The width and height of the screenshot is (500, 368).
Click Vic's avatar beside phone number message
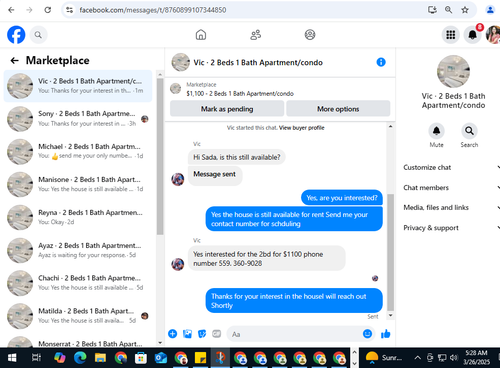coord(178,264)
